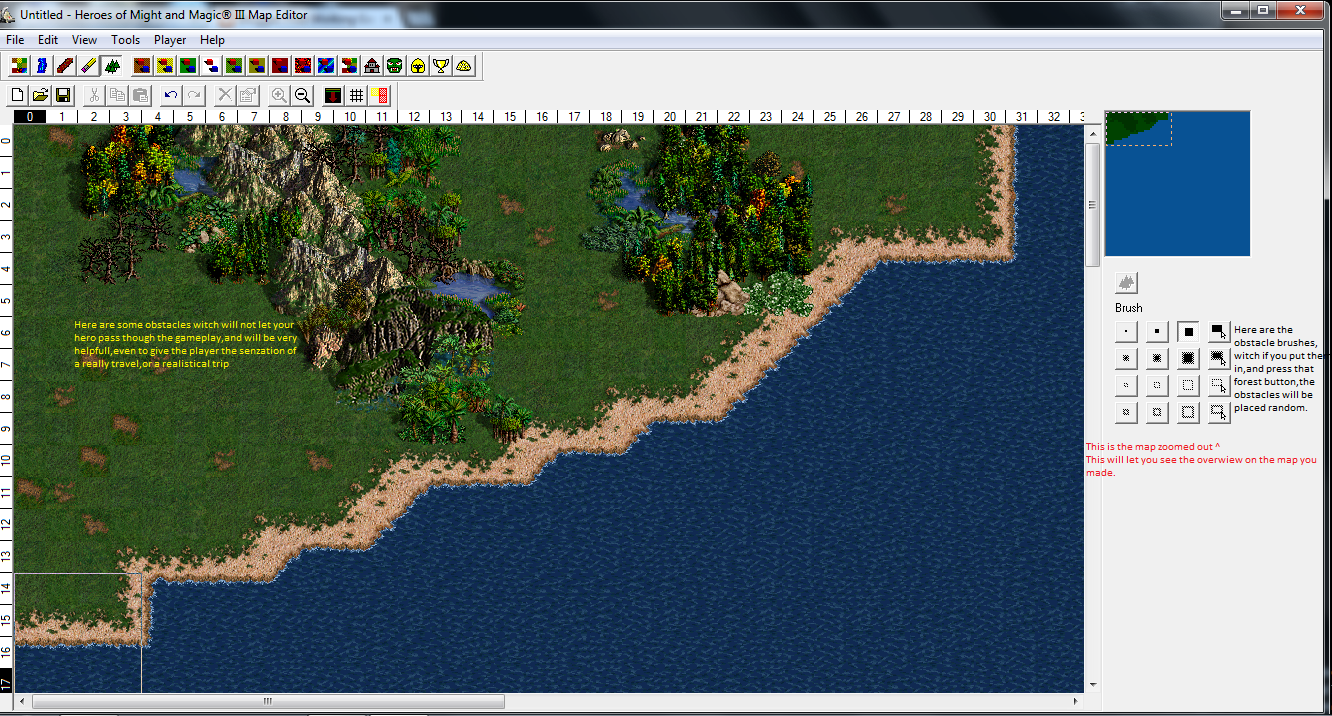The width and height of the screenshot is (1332, 716).
Task: Open the snow terrain objects palette
Action: click(x=211, y=66)
